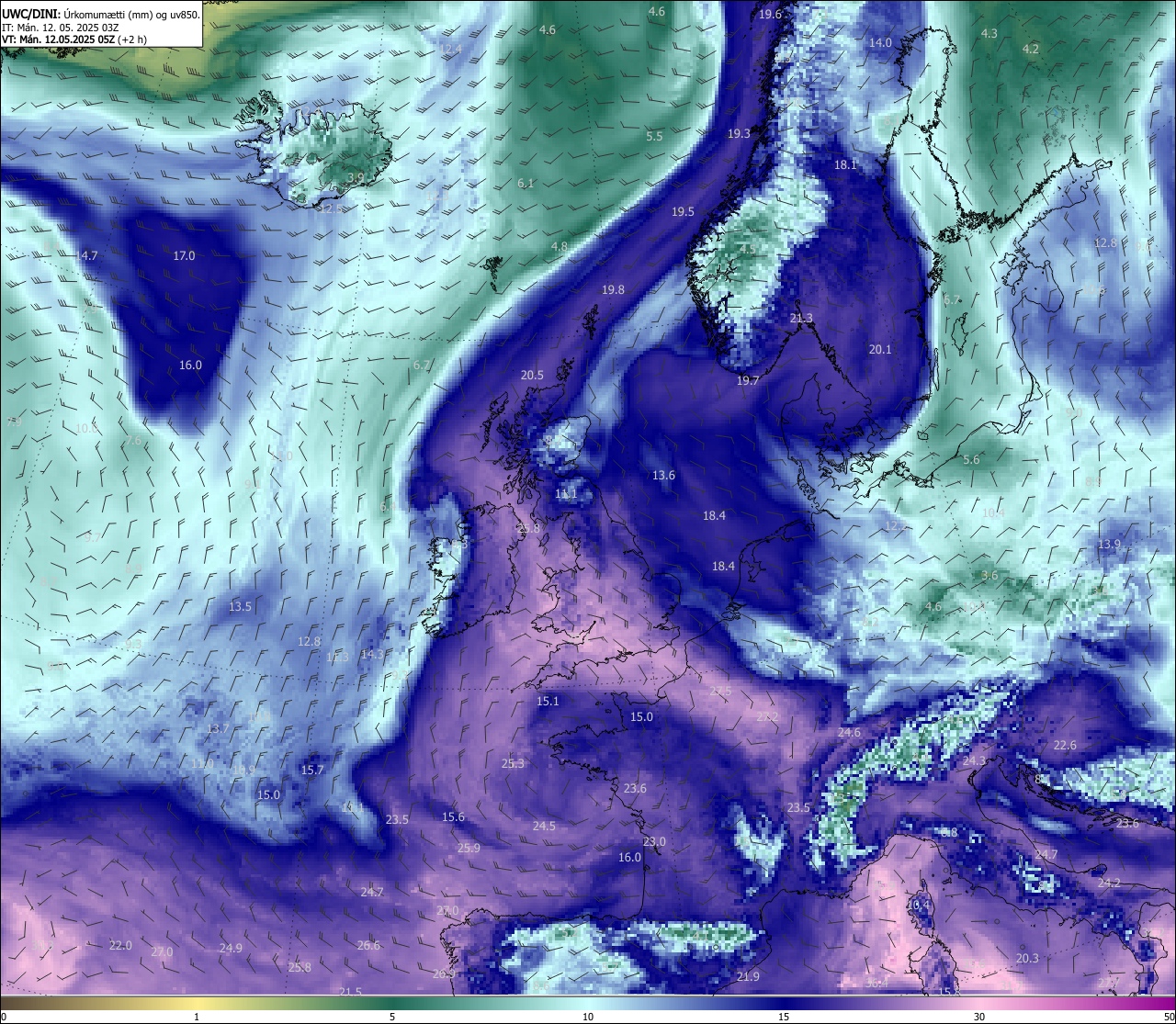Screen dimensions: 1176x1024
Task: Select the 19.8 value near the Faroe Islands
Action: click(613, 289)
